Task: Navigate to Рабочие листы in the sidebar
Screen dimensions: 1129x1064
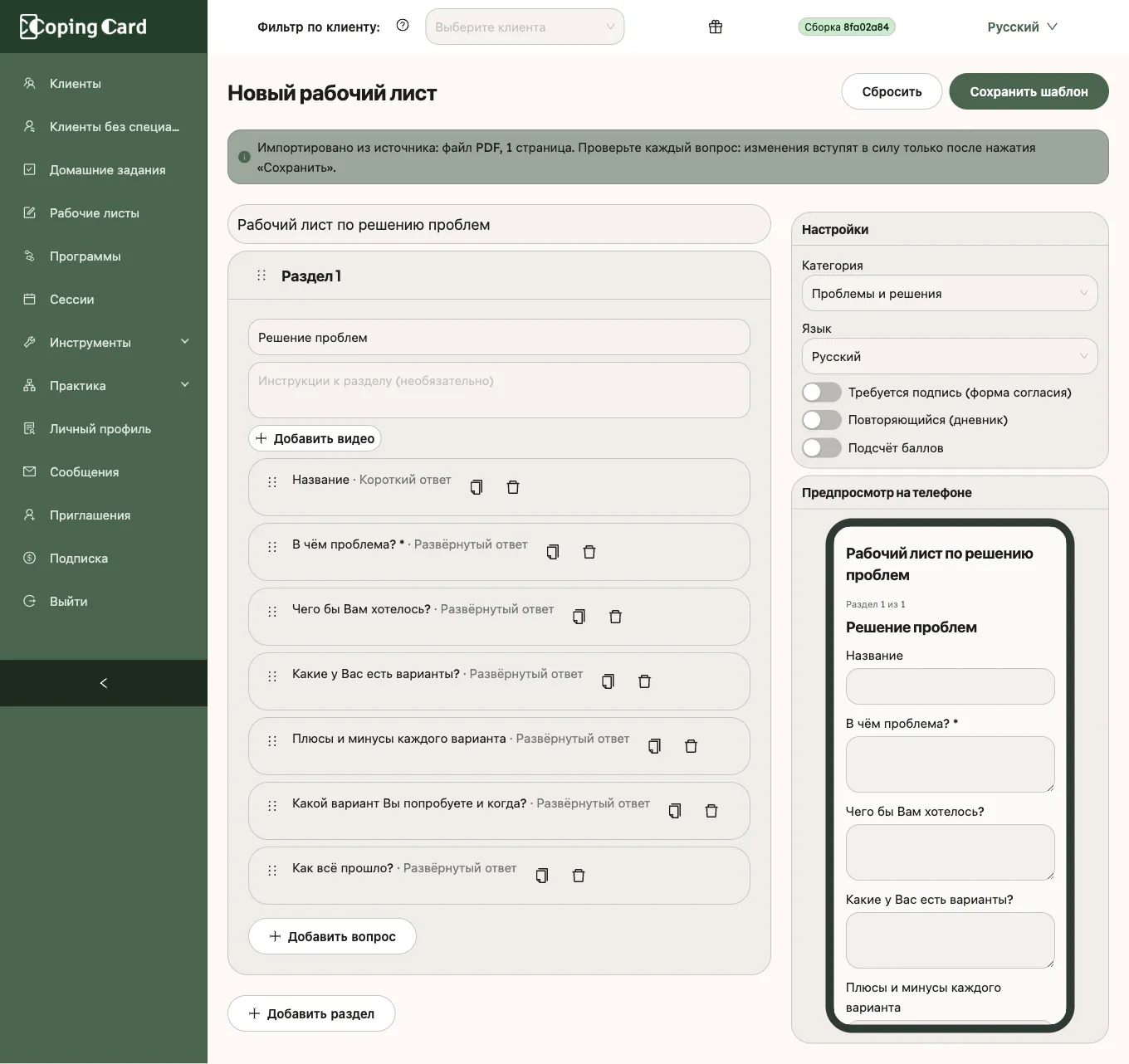Action: click(104, 212)
